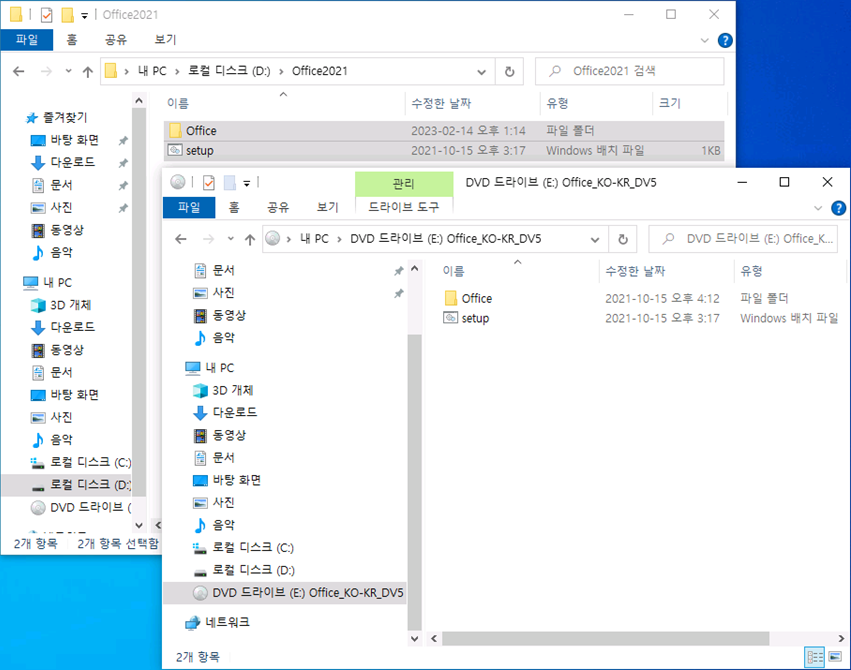Select 로컬 디스크 (C:) in DVD window sidebar

(243, 547)
